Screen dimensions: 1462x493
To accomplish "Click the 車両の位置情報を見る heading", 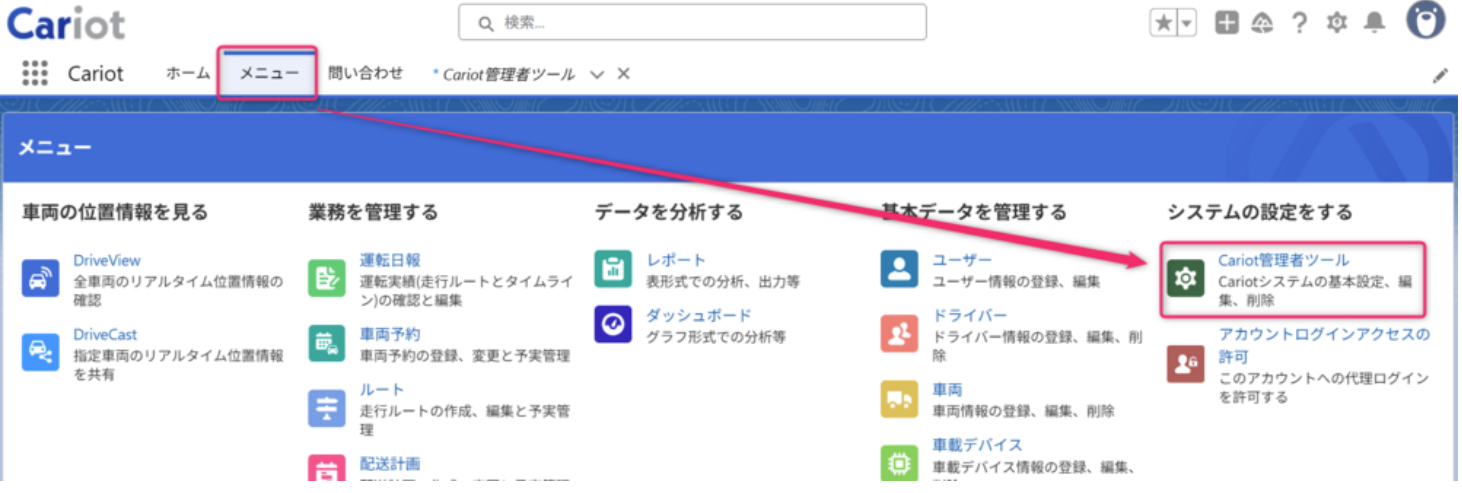I will [115, 212].
